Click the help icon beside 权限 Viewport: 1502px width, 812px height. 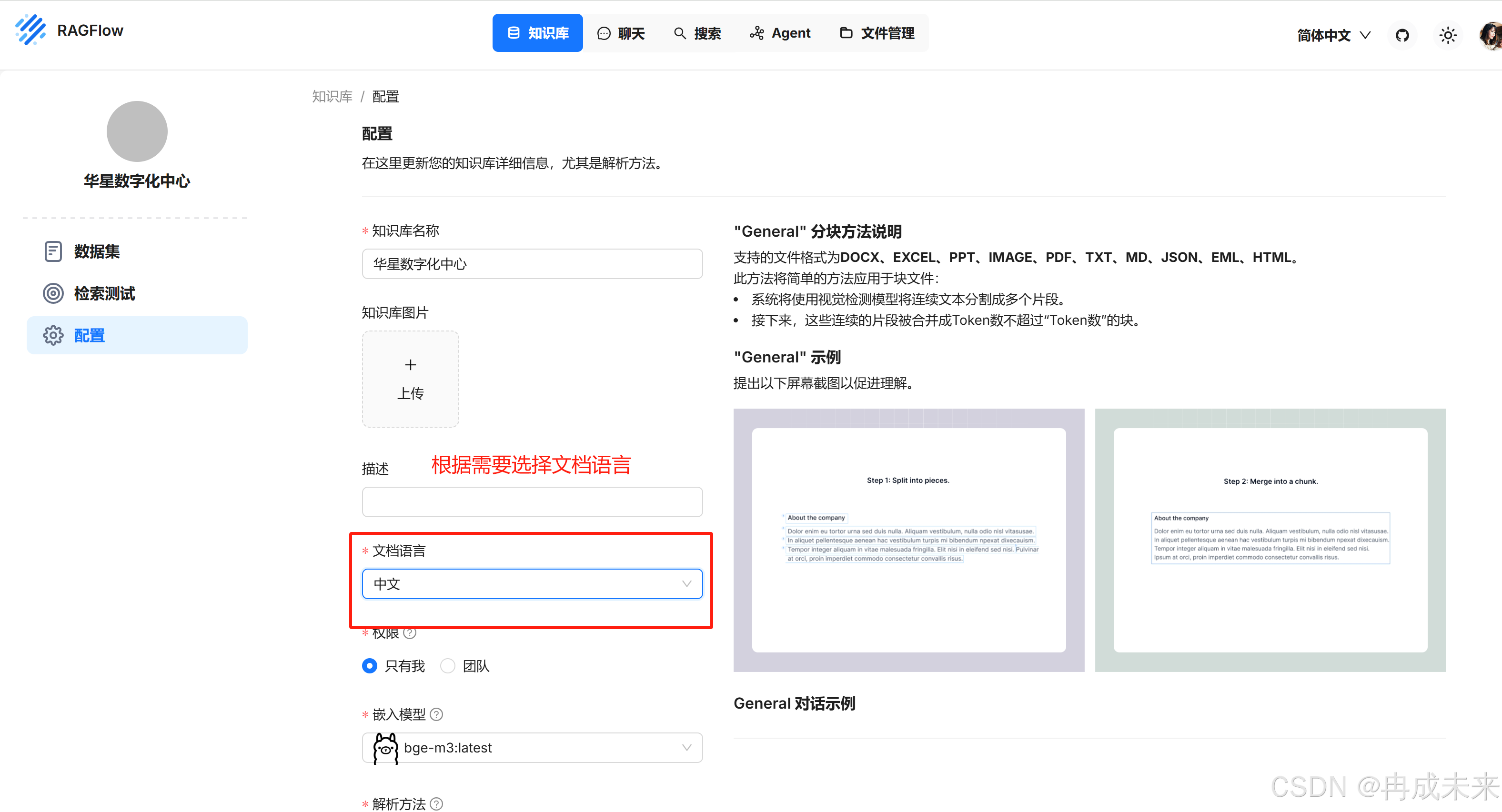click(x=410, y=633)
